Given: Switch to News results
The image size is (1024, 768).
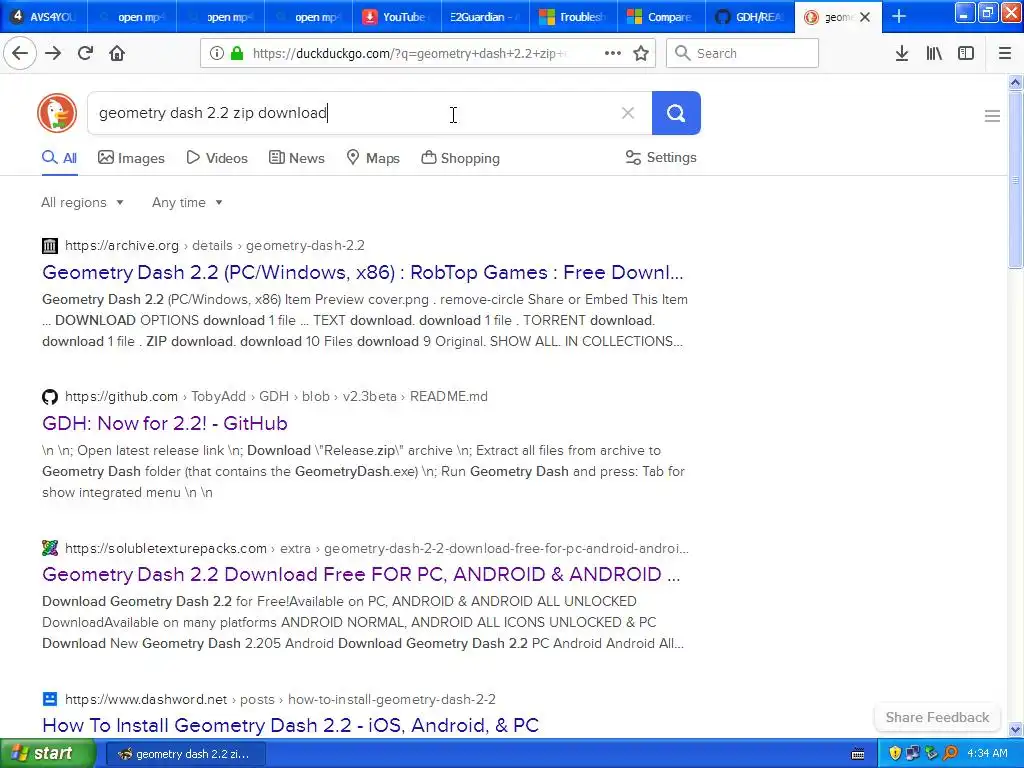Looking at the screenshot, I should 297,158.
